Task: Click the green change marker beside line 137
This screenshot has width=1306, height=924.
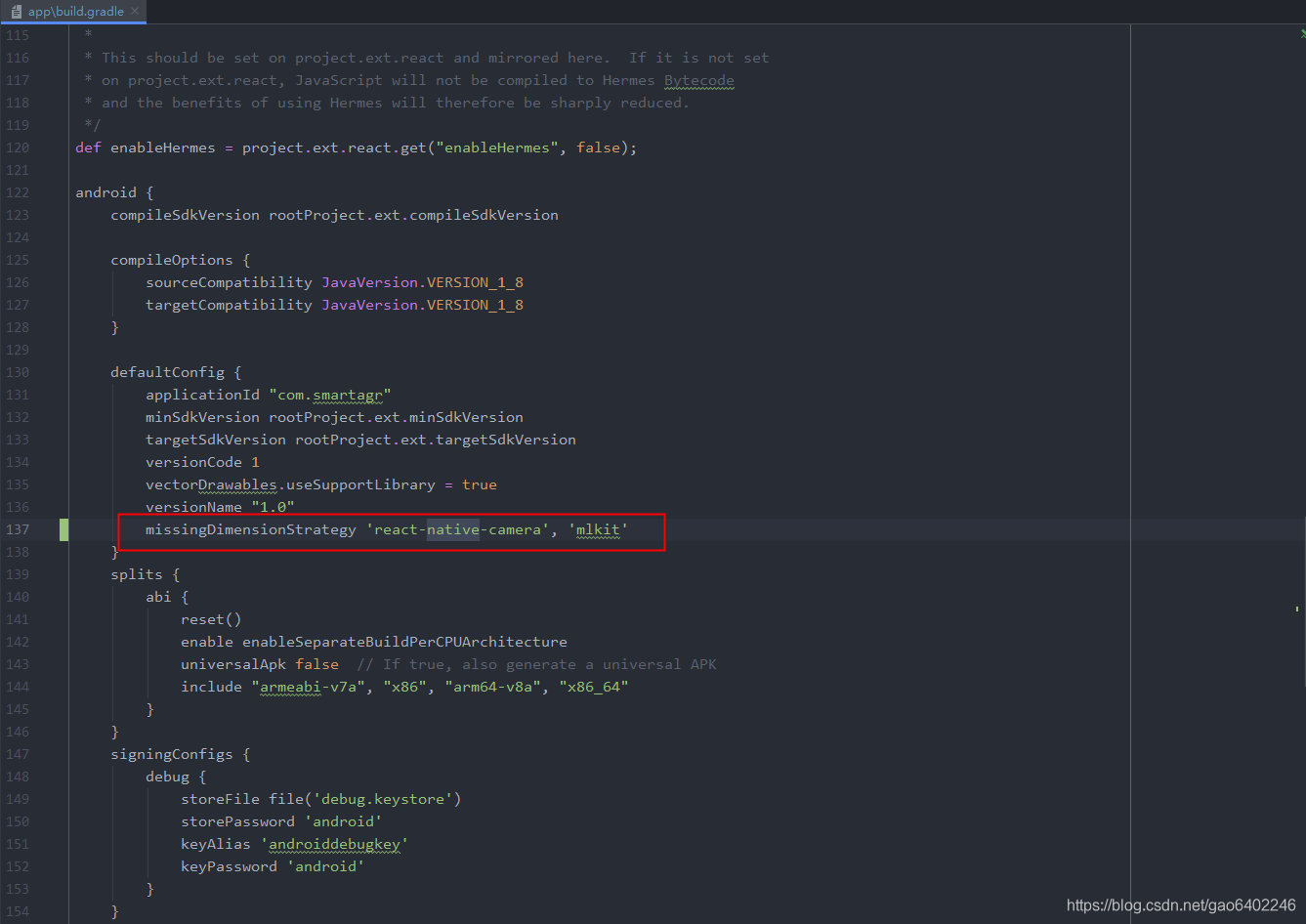Action: coord(63,528)
